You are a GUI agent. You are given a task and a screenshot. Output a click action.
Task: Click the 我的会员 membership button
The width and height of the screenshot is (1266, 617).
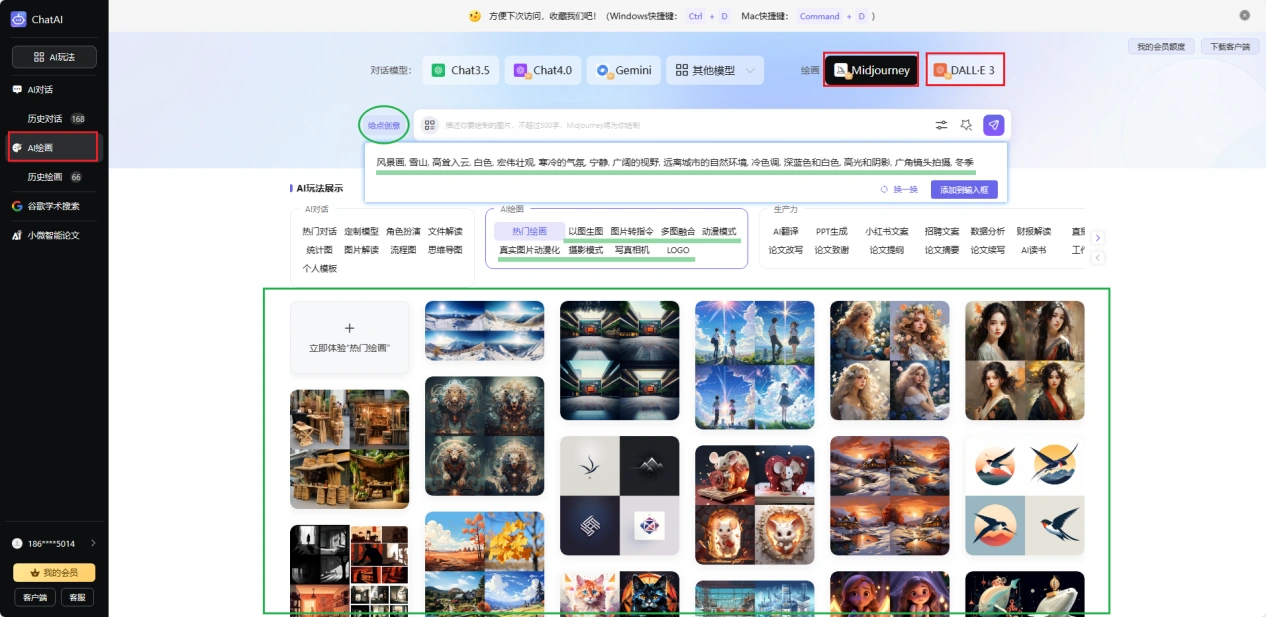pos(54,572)
